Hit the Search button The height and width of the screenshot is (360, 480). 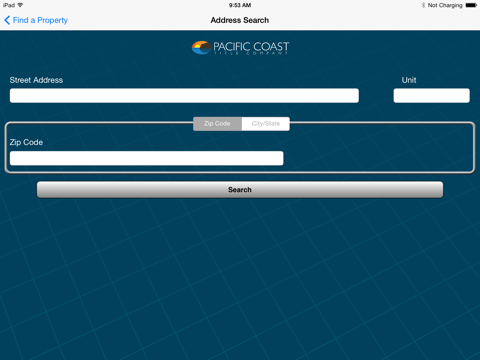(x=240, y=190)
